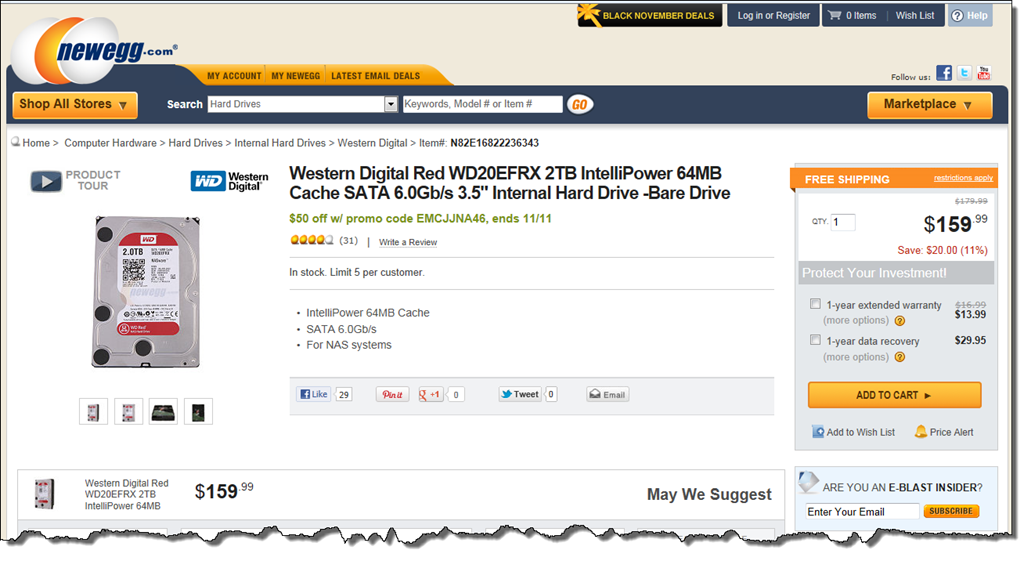Click the promo code EMCJJNA46 text
The height and width of the screenshot is (561, 1024).
coord(451,219)
